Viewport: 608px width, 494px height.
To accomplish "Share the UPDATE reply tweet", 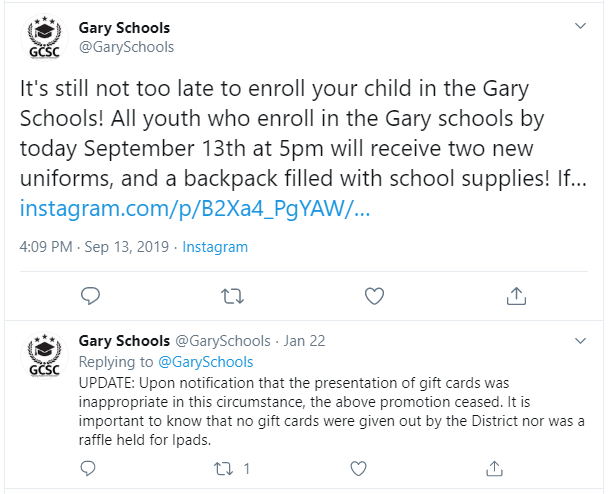I will pyautogui.click(x=494, y=469).
